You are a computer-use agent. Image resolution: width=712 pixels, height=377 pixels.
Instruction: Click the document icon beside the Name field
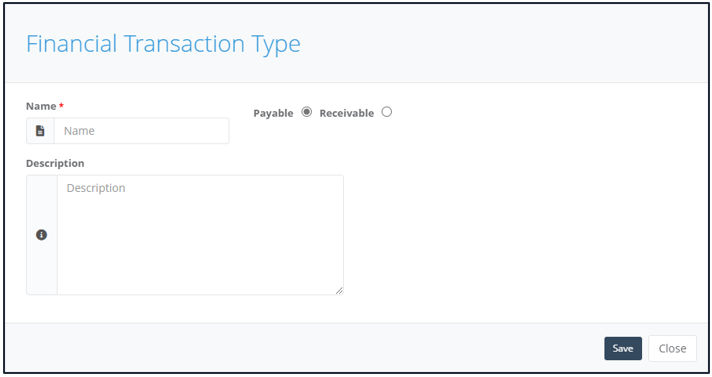coord(40,131)
